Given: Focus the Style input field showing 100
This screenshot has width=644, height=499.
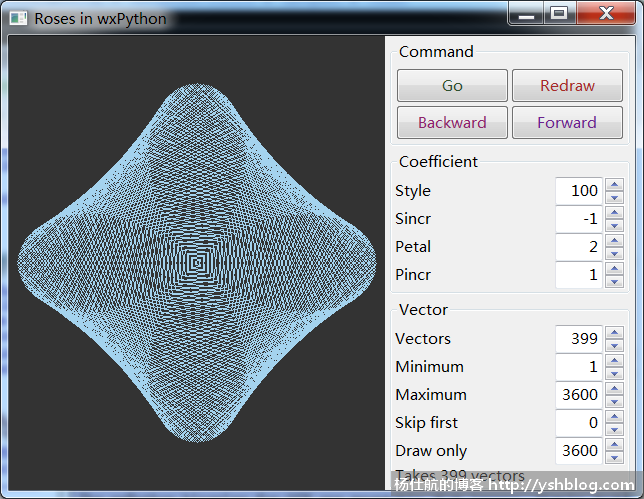Looking at the screenshot, I should coord(579,191).
